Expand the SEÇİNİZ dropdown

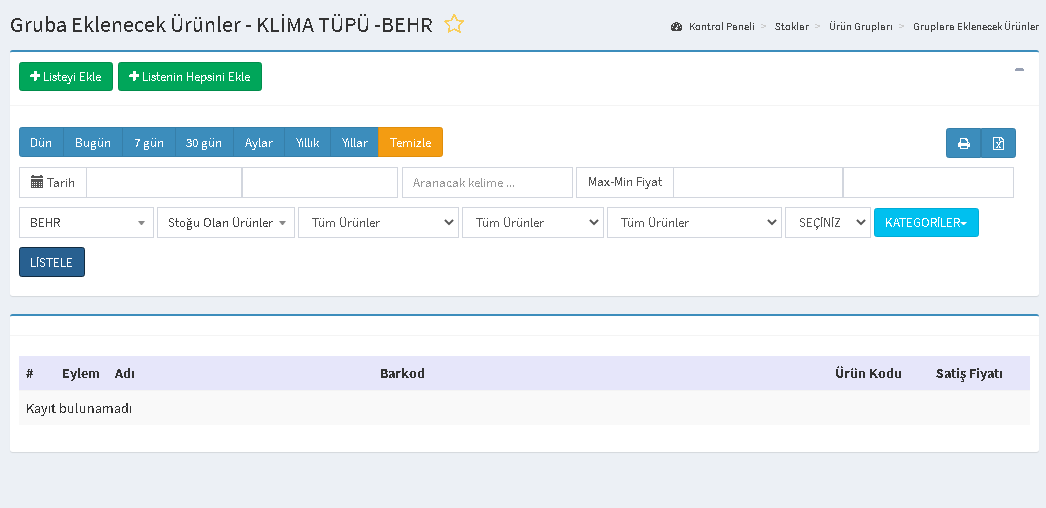pyautogui.click(x=828, y=222)
